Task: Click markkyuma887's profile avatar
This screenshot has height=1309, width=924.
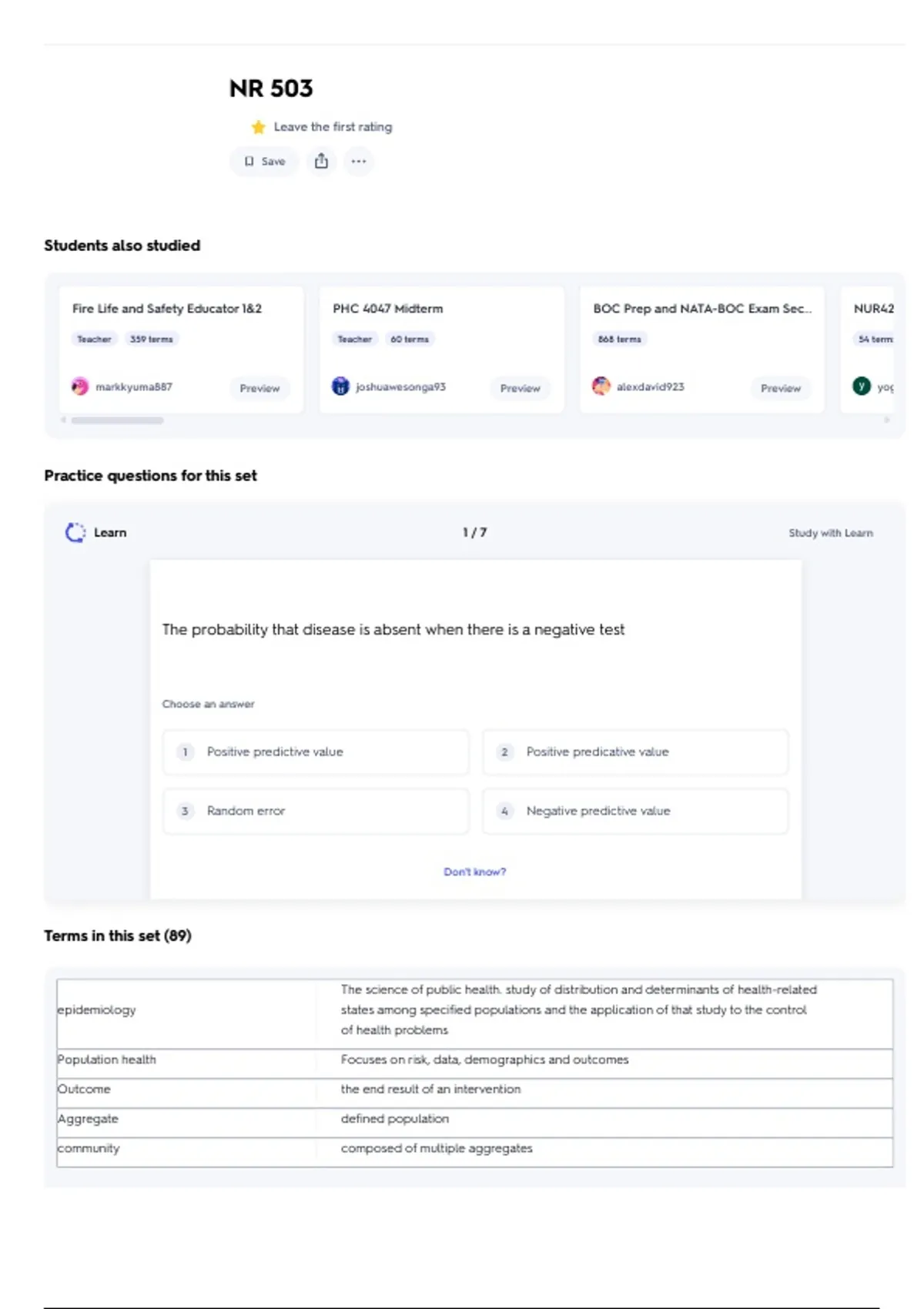Action: point(80,387)
